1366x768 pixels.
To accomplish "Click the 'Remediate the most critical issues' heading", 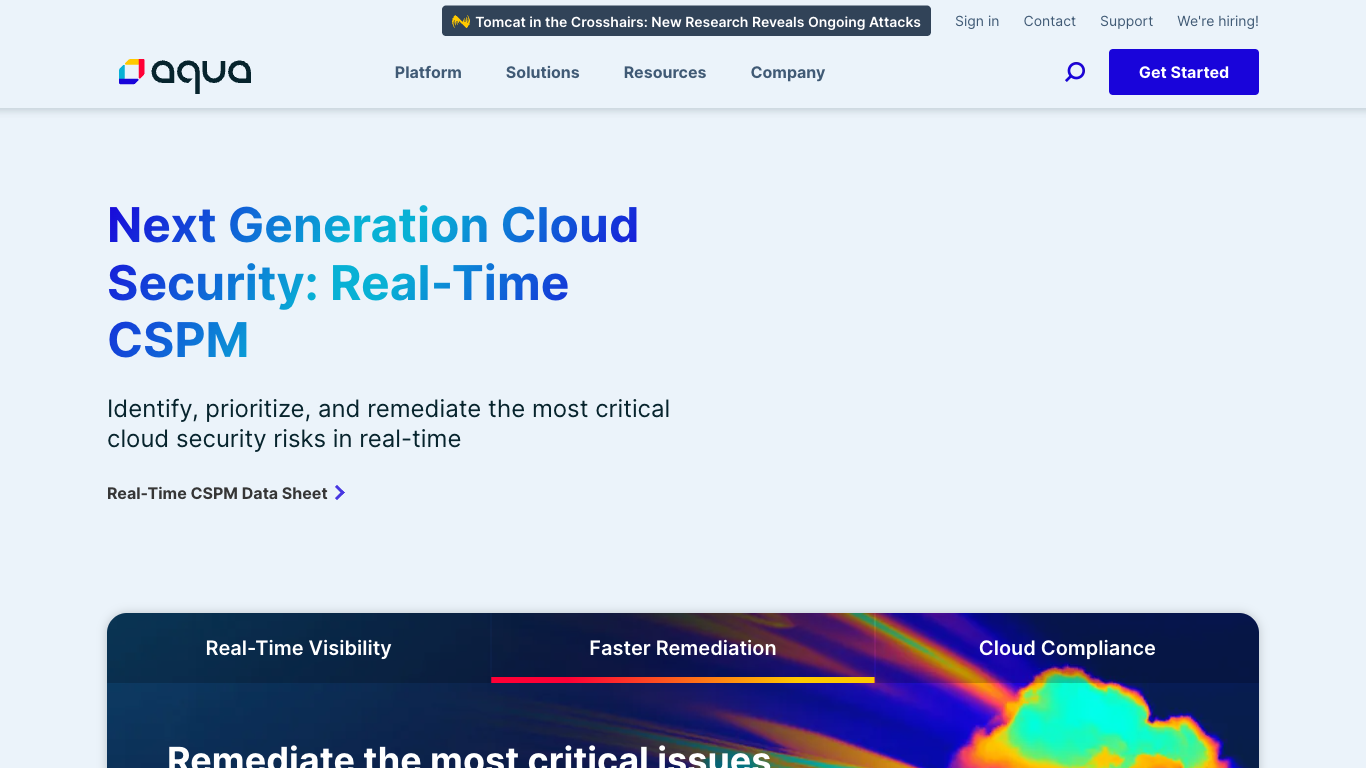I will click(x=469, y=755).
